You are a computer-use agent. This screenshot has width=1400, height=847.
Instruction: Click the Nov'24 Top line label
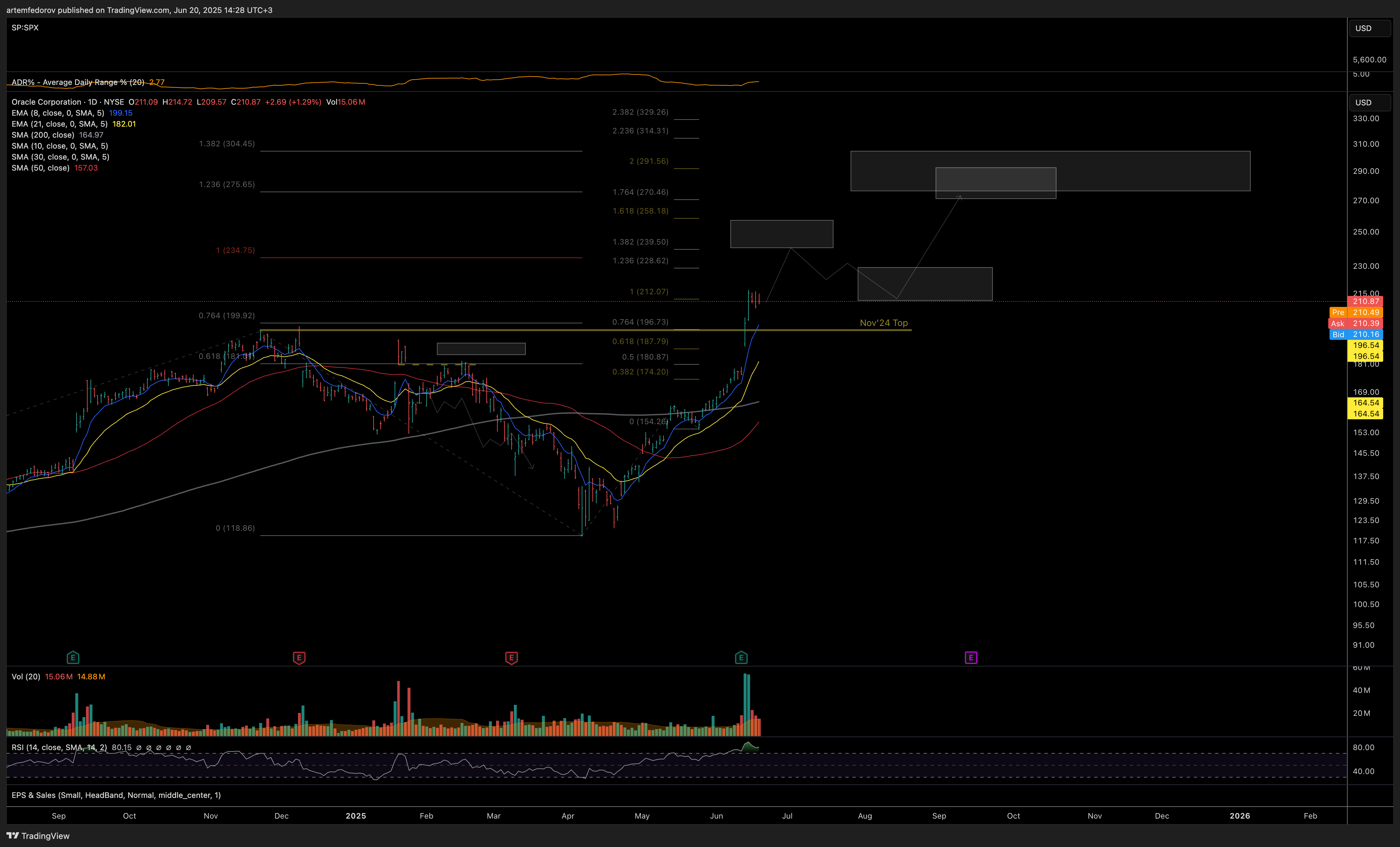(x=884, y=323)
